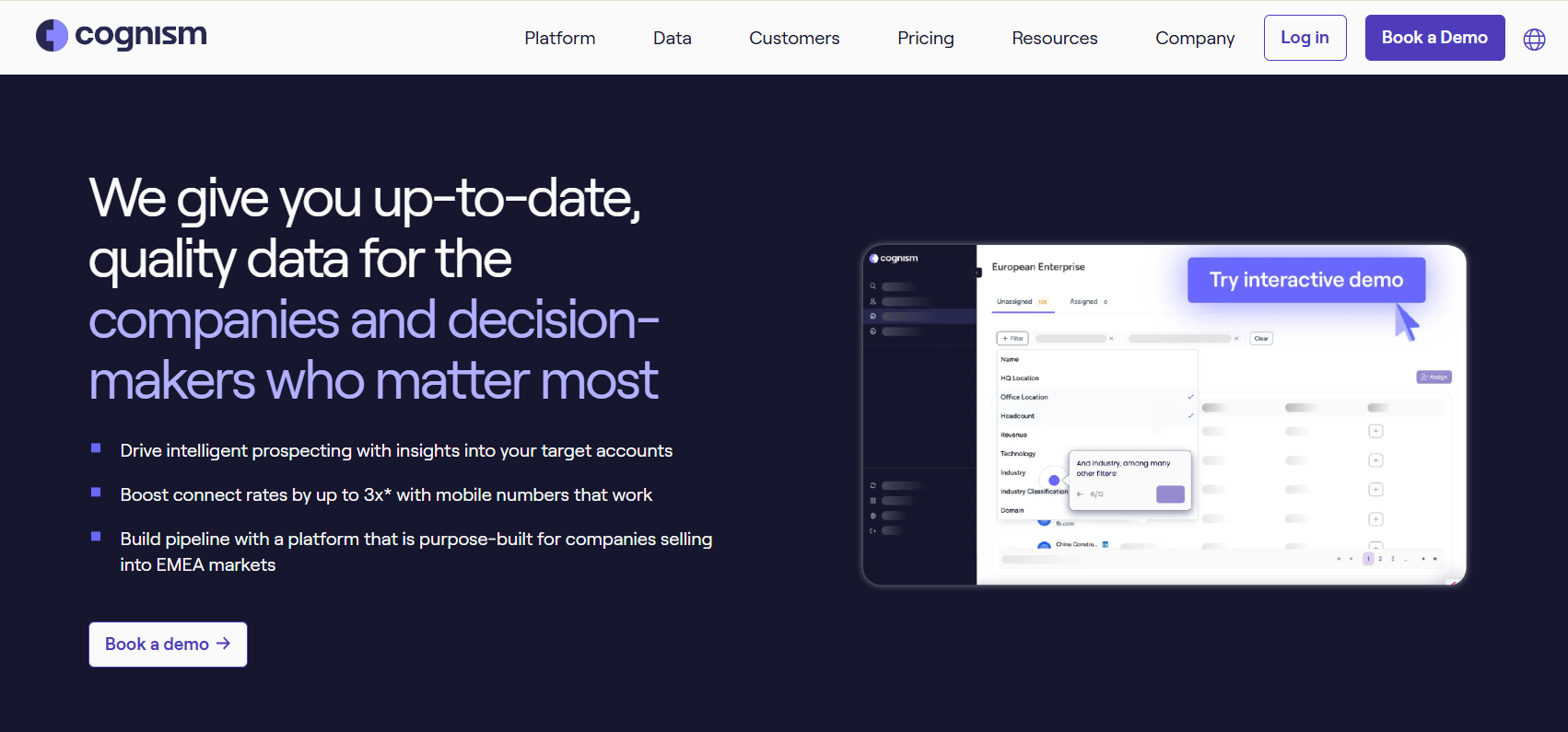Click the refresh icon in demo sidebar bottom
1568x732 pixels.
coord(872,485)
